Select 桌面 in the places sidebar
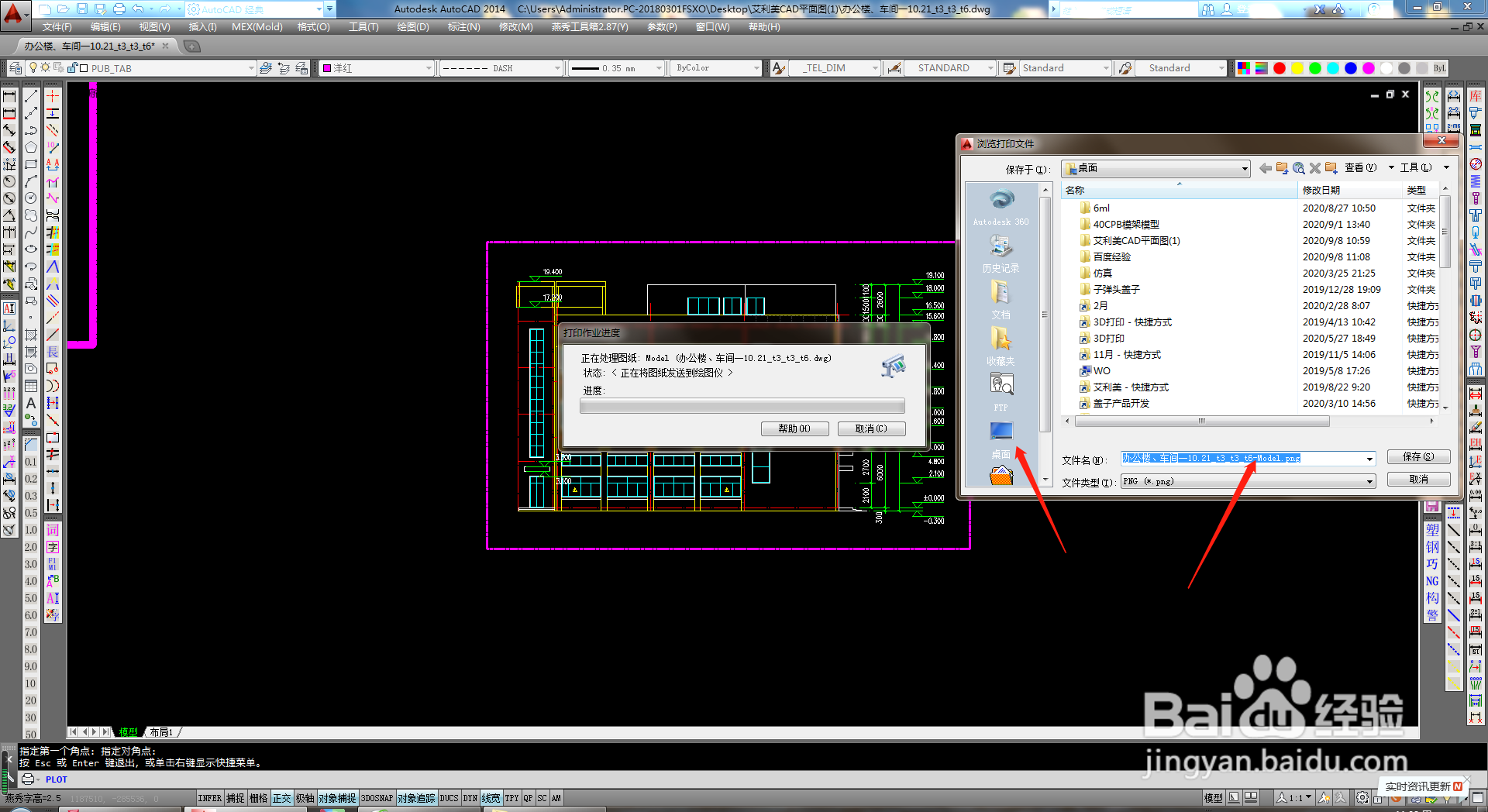This screenshot has height=812, width=1488. pos(1001,440)
